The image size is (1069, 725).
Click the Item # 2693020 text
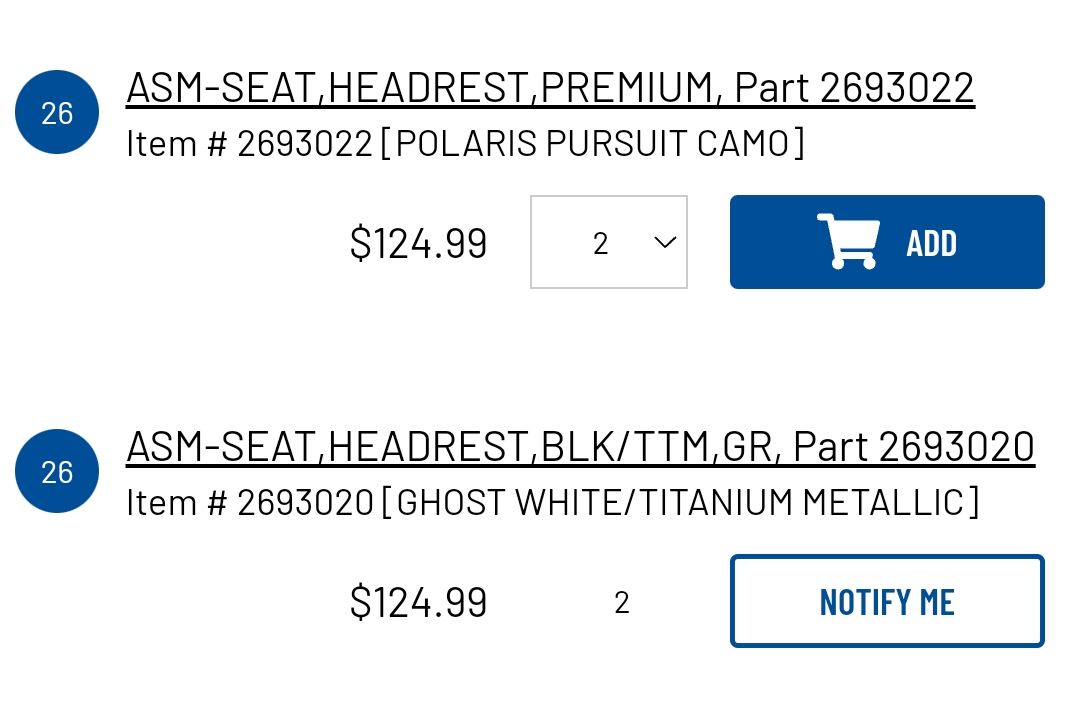pyautogui.click(x=250, y=503)
